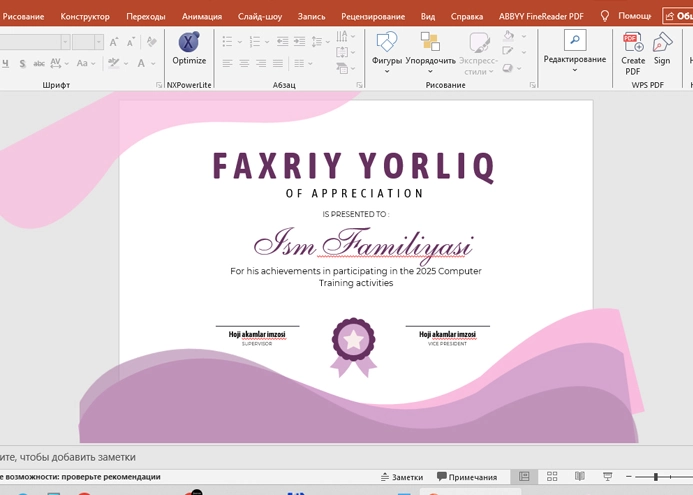The height and width of the screenshot is (495, 693).
Task: Click the award ribbon badge on slide
Action: pos(354,347)
